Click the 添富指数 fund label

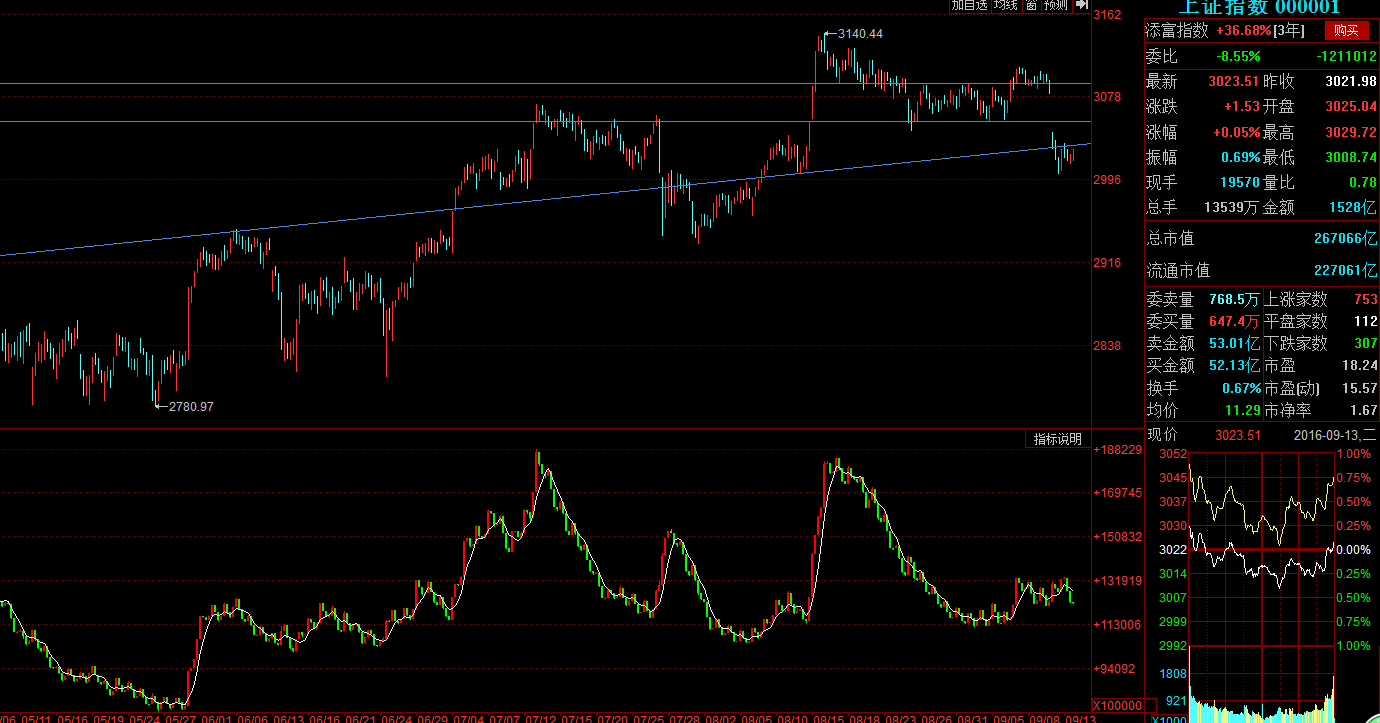(x=1177, y=30)
